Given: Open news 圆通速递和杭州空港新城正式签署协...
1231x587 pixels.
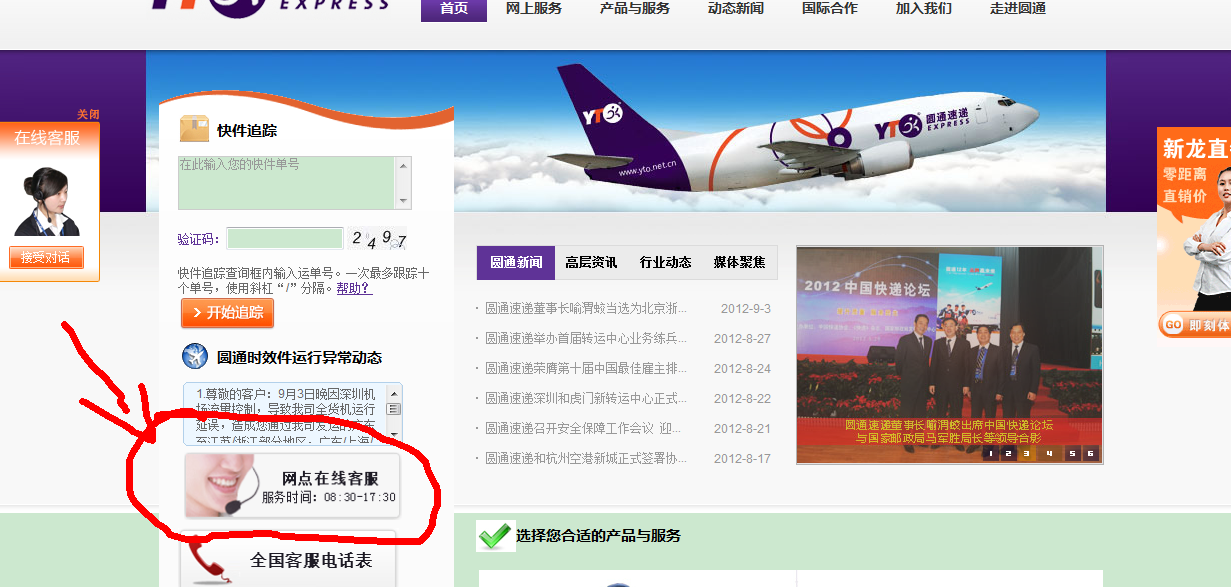Looking at the screenshot, I should (586, 458).
